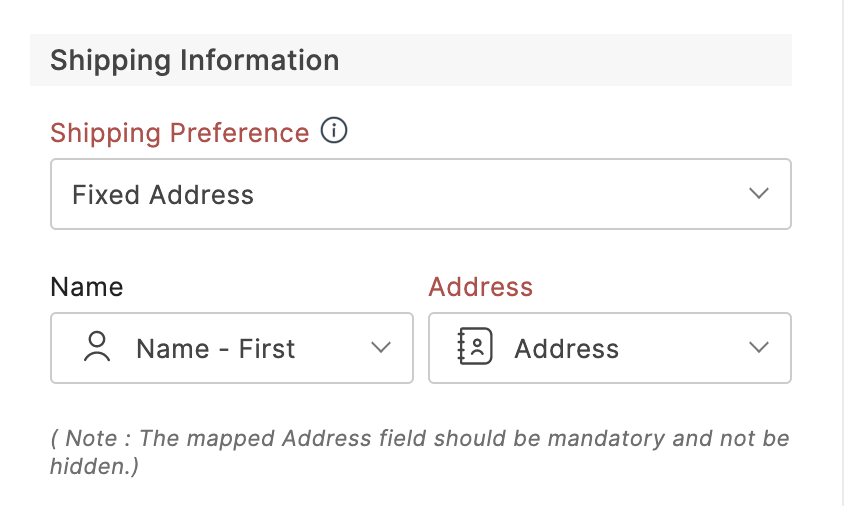This screenshot has width=844, height=506.
Task: Click the 'Address' value inside dropdown
Action: point(566,349)
